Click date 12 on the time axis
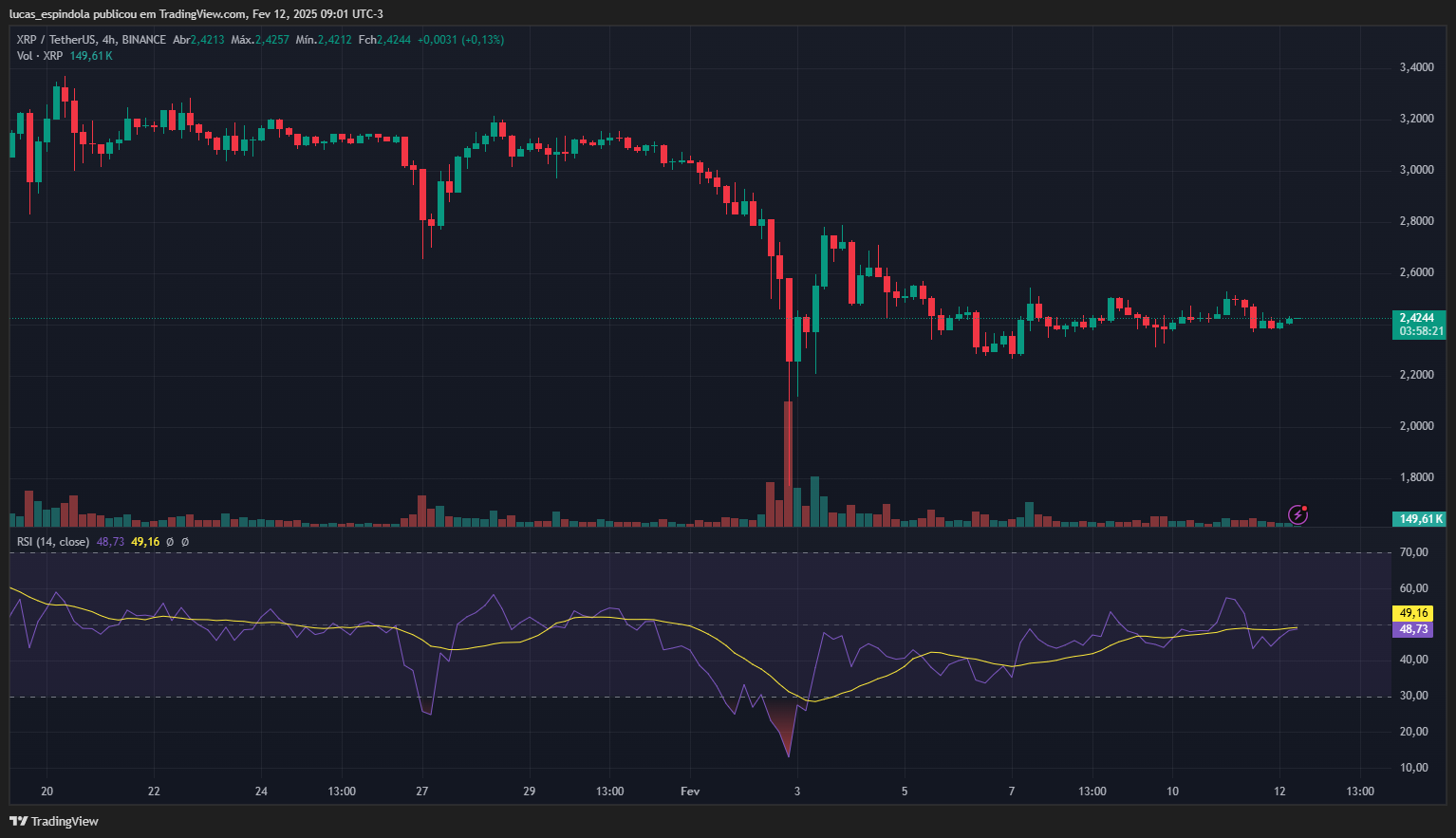1456x838 pixels. click(1280, 791)
